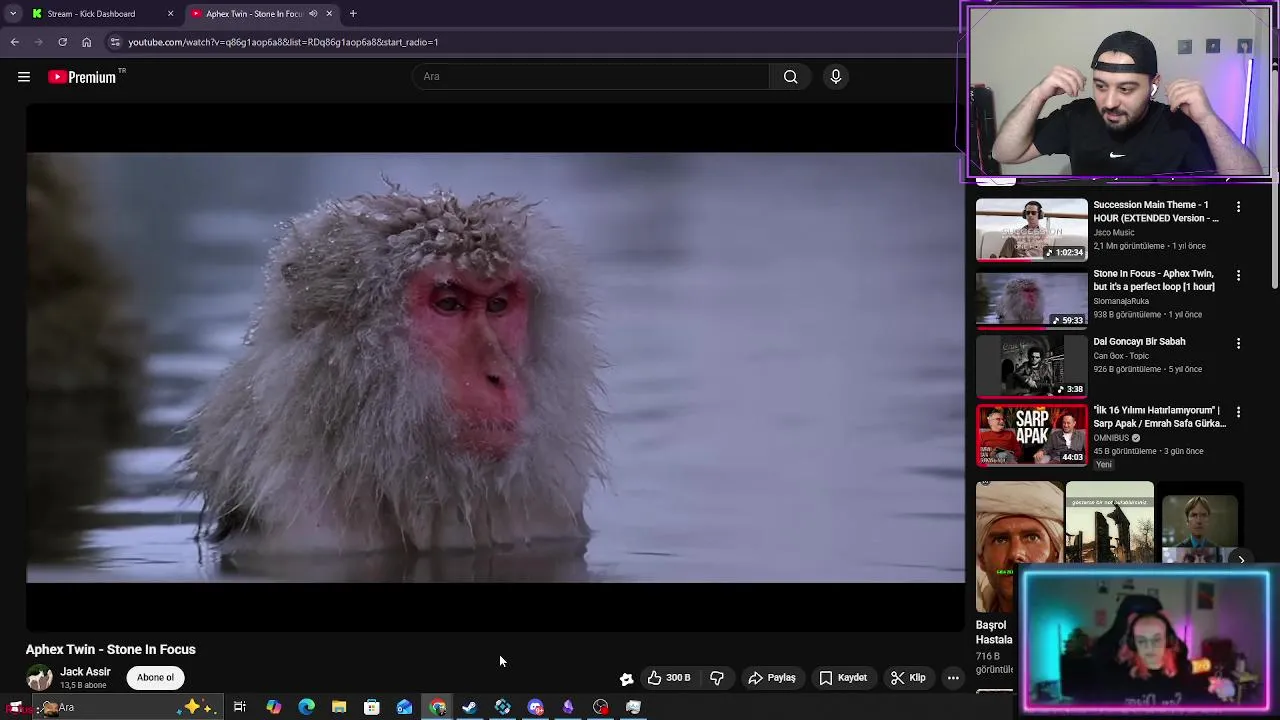
Task: Click the search magnifier button
Action: 790,77
